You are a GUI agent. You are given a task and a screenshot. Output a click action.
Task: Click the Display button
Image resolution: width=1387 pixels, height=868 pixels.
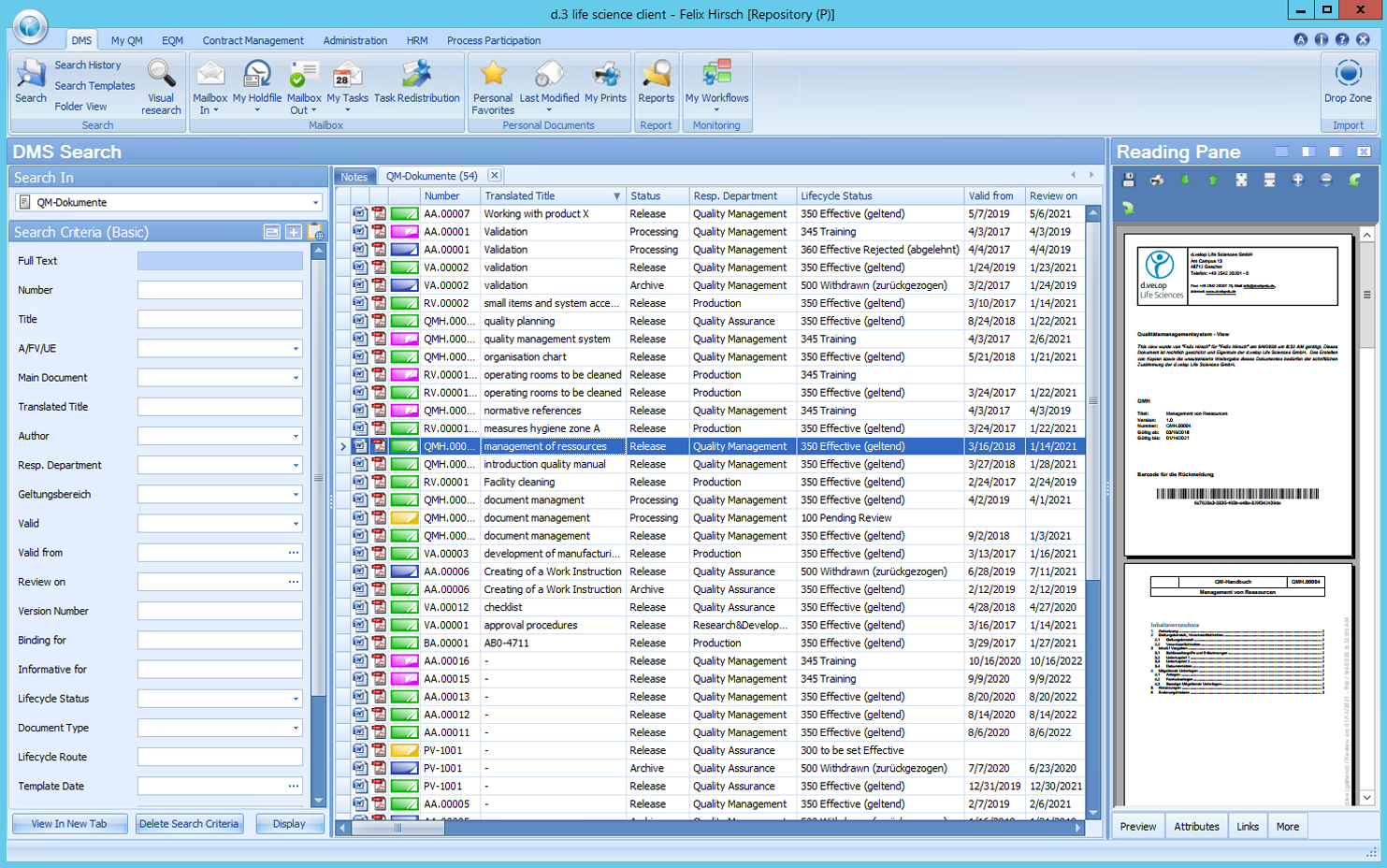point(289,824)
